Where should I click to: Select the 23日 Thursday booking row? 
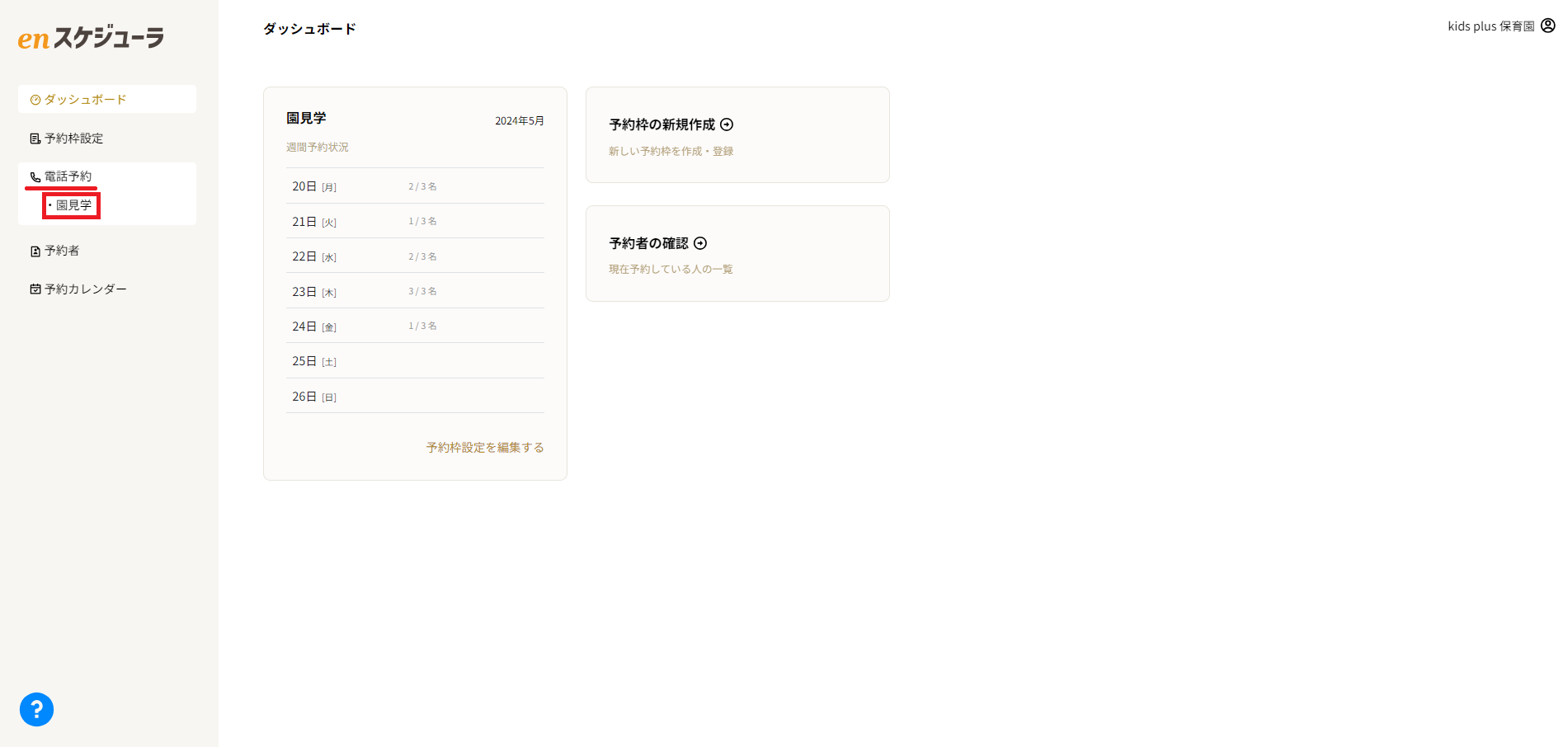(415, 291)
